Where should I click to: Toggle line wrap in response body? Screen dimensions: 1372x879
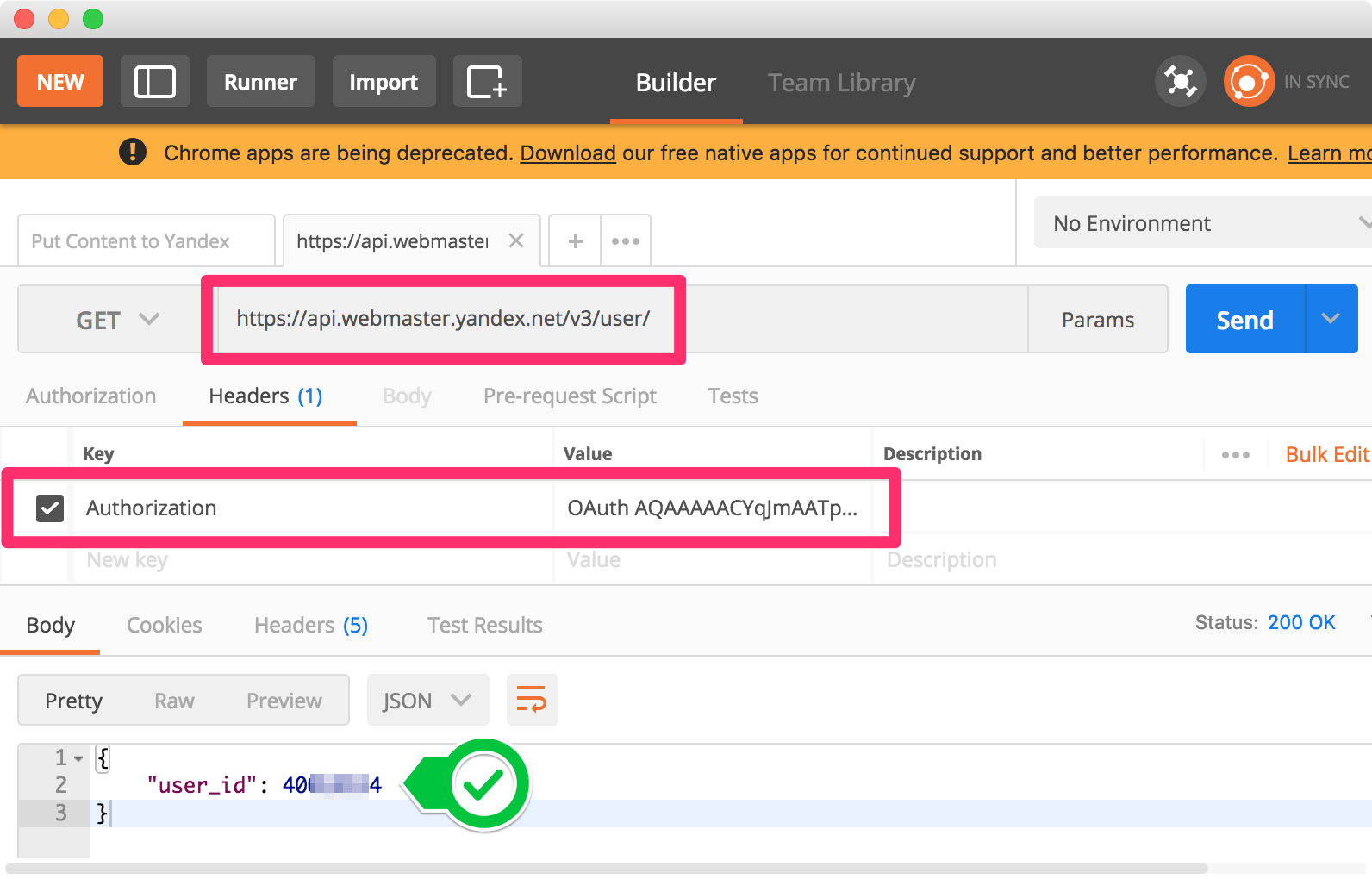point(532,700)
